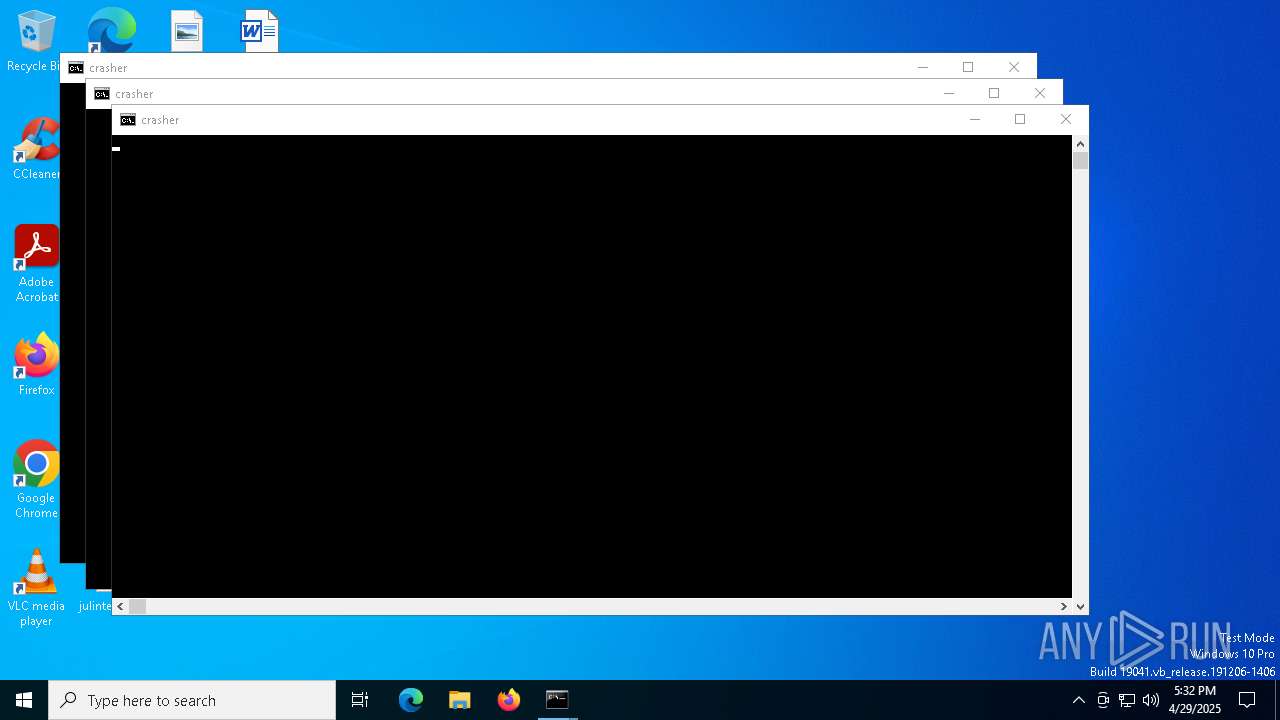Launch Firefox from its desktop icon
The image size is (1280, 720).
[x=37, y=364]
